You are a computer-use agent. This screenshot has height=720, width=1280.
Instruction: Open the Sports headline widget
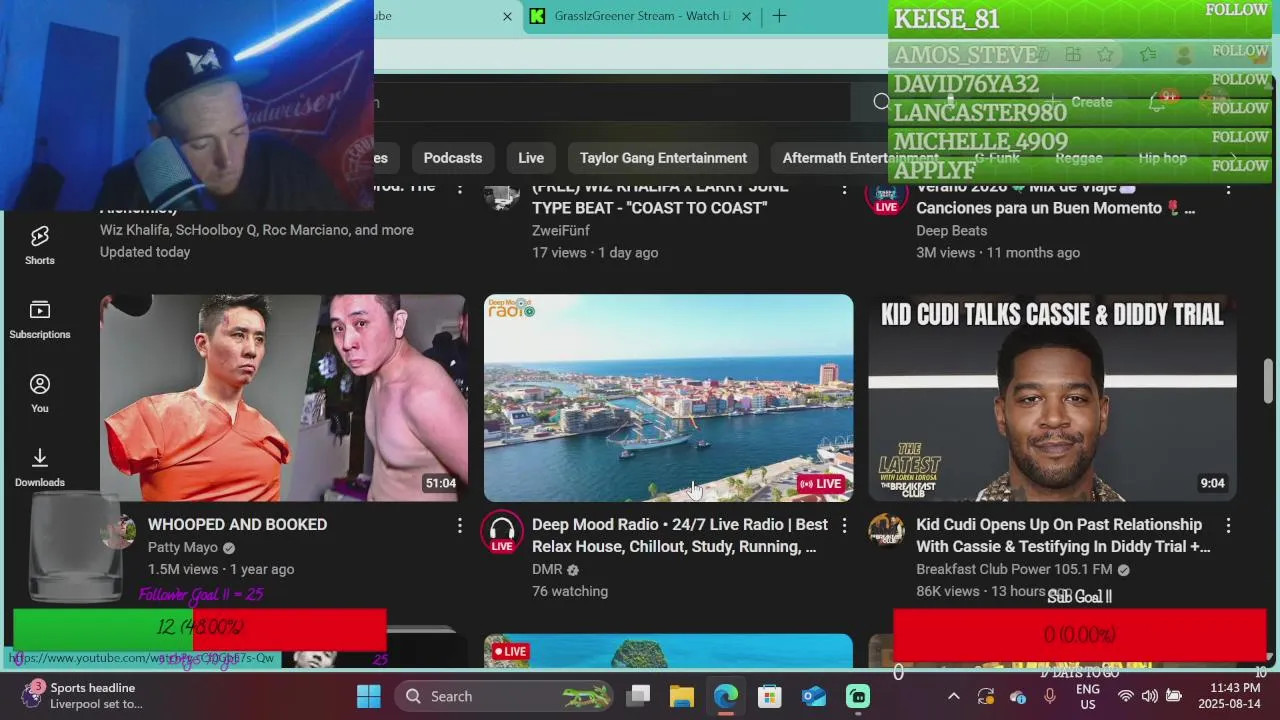(x=85, y=696)
